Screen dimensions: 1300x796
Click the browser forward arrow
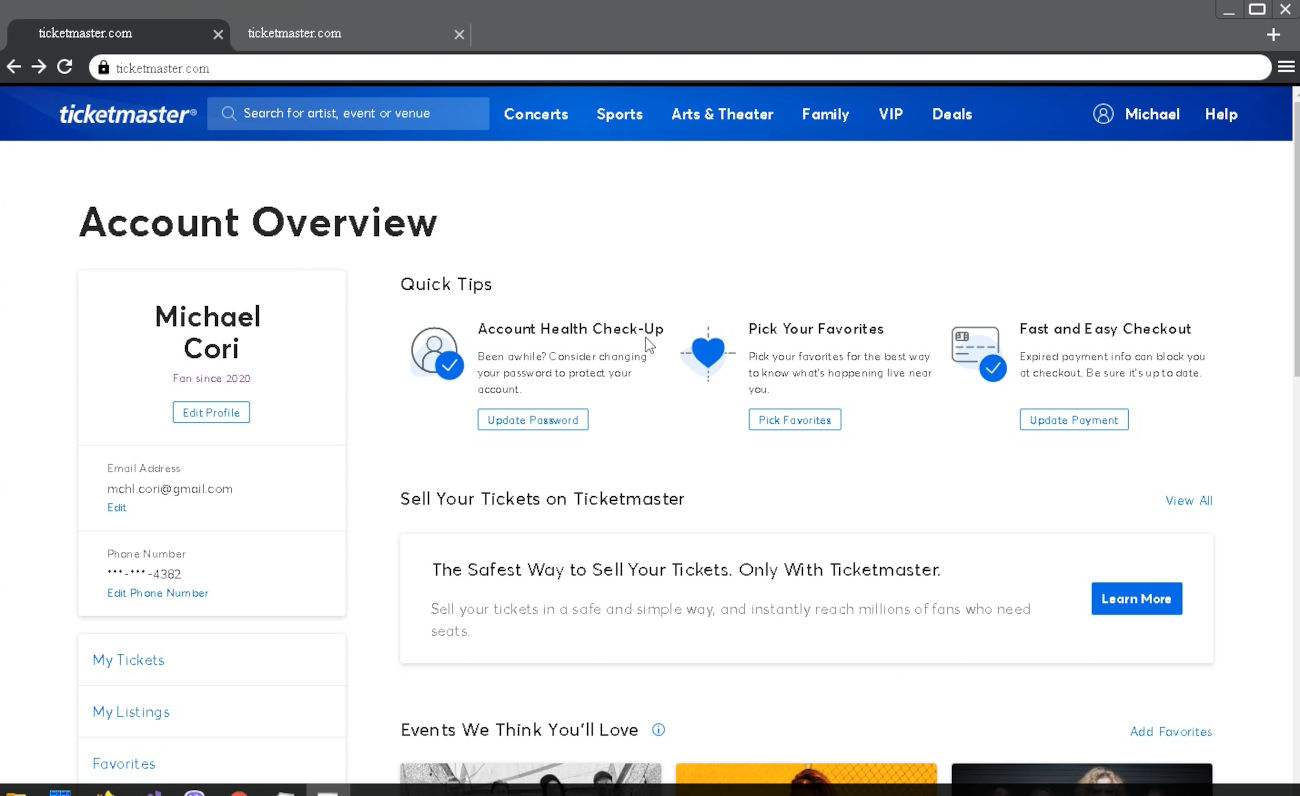click(39, 67)
